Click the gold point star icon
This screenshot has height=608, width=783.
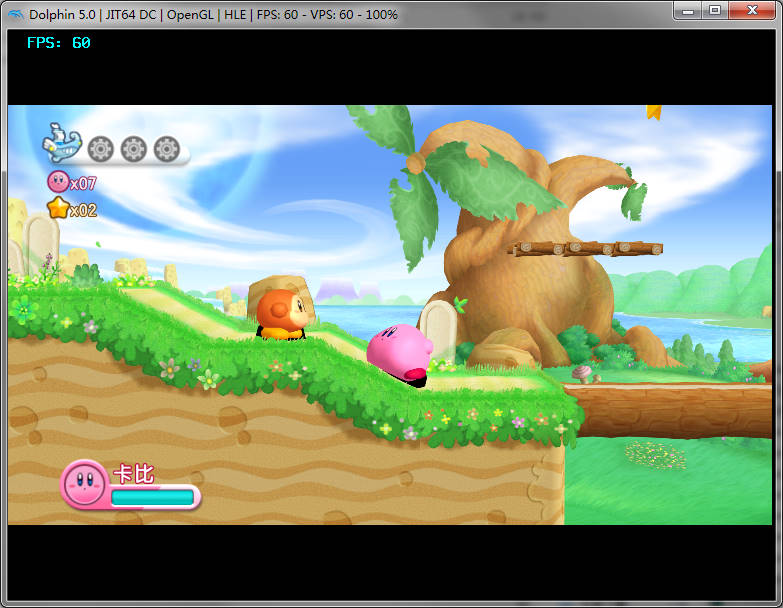click(58, 208)
